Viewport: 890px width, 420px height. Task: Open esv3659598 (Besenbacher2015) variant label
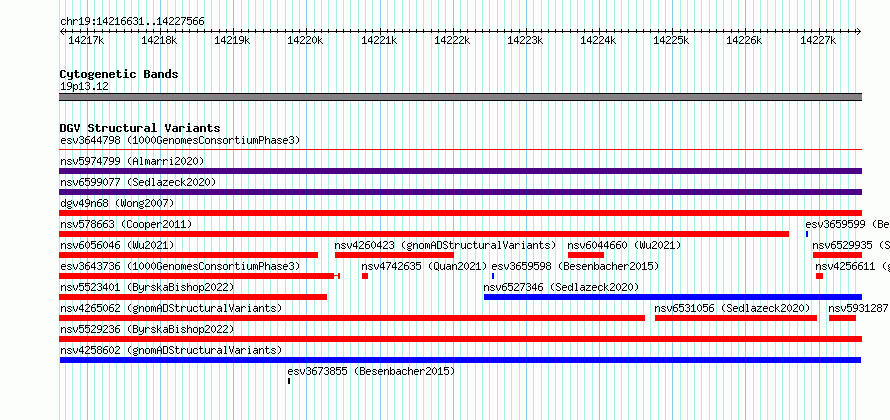(575, 266)
